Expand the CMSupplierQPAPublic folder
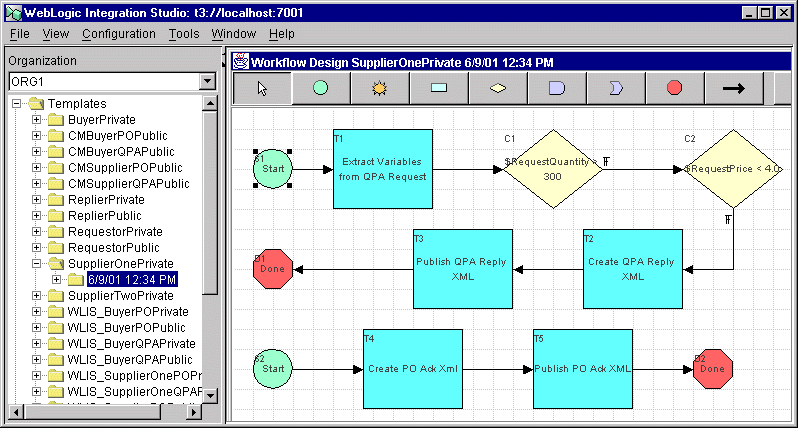This screenshot has height=428, width=798. [36, 184]
